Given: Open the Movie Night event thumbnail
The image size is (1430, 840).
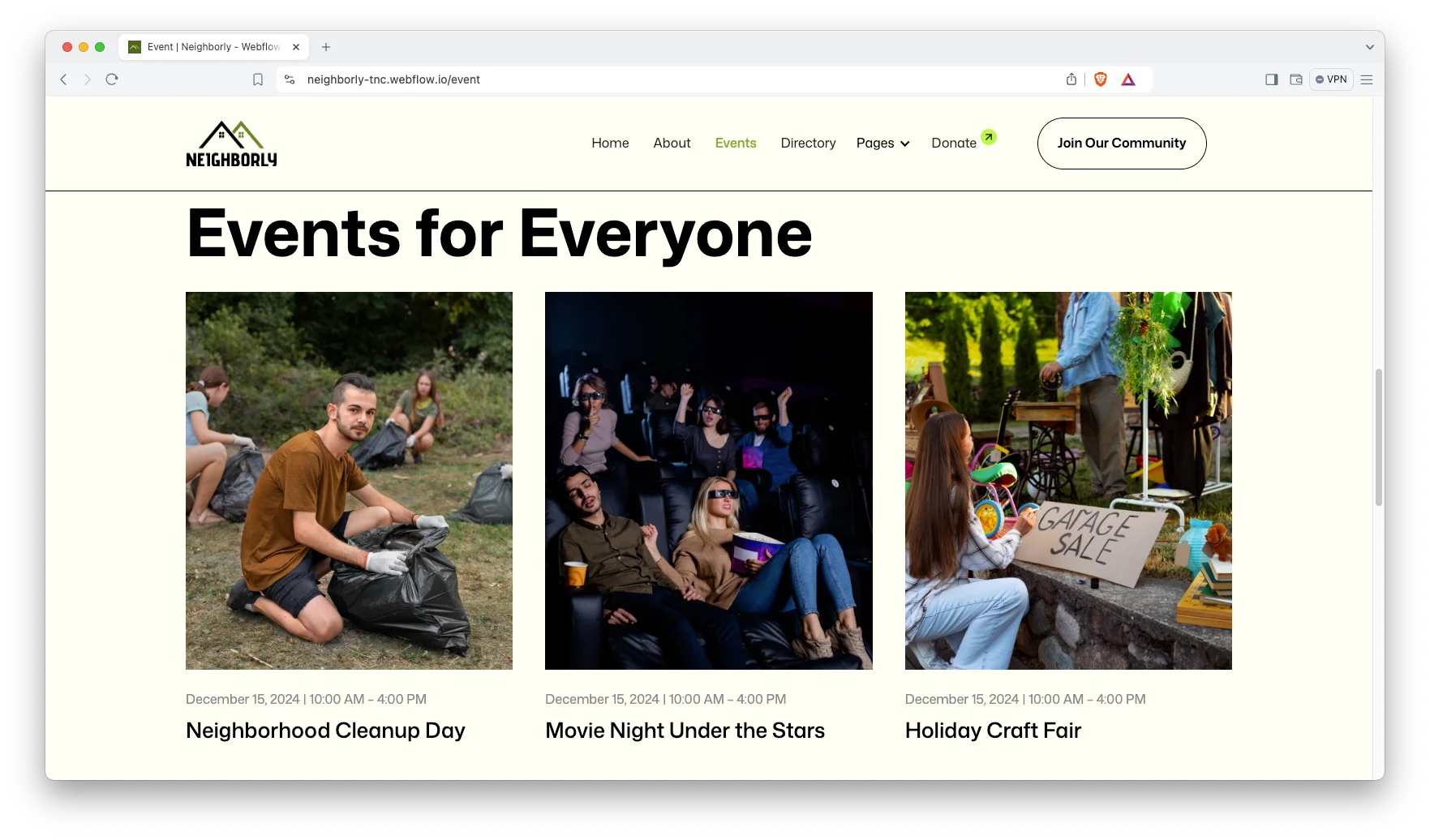Looking at the screenshot, I should coord(708,480).
